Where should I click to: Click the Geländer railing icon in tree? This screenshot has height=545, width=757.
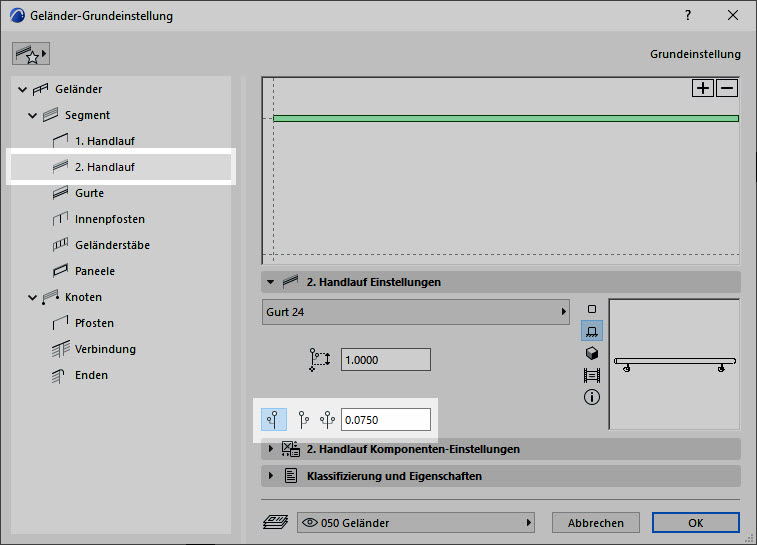pos(41,89)
